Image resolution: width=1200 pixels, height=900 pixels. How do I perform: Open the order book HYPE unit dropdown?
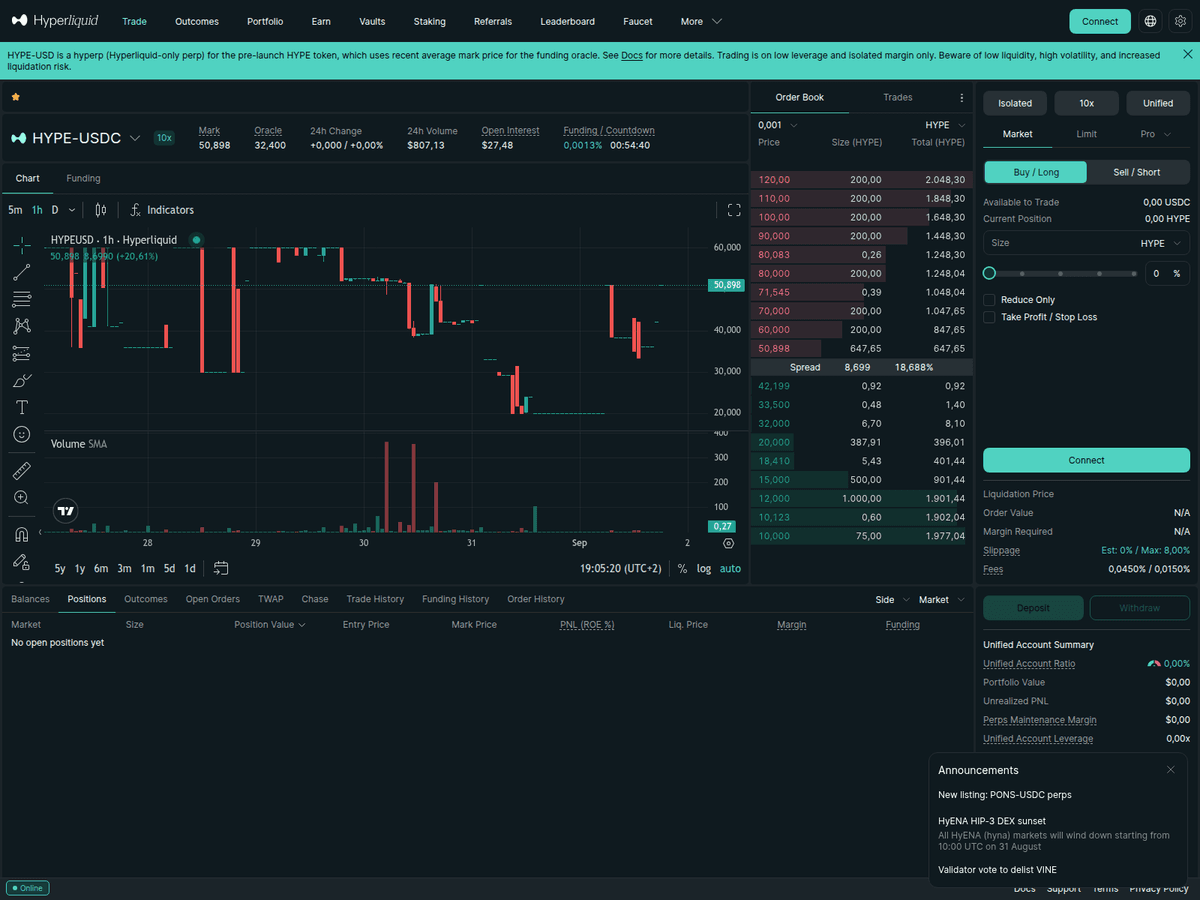[x=945, y=125]
